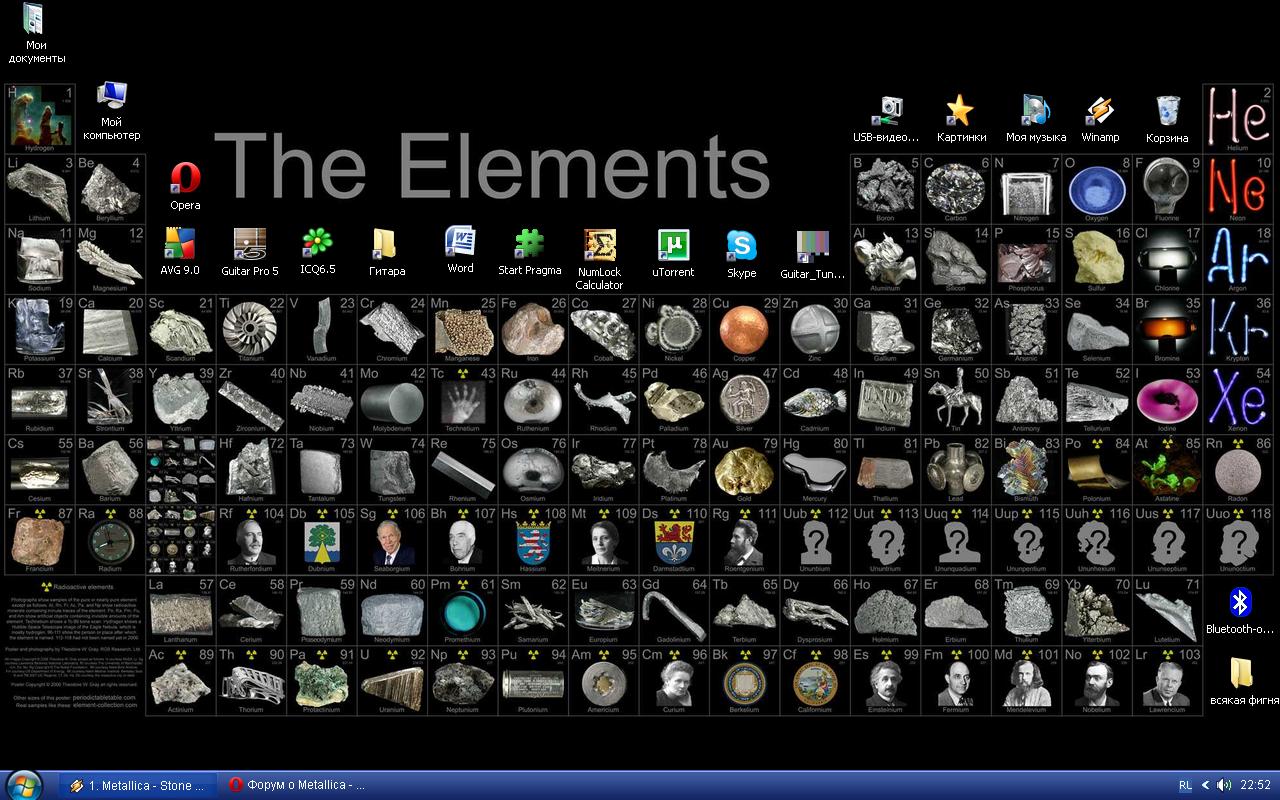Open the Skype shortcut
Viewport: 1280px width, 800px height.
(741, 246)
